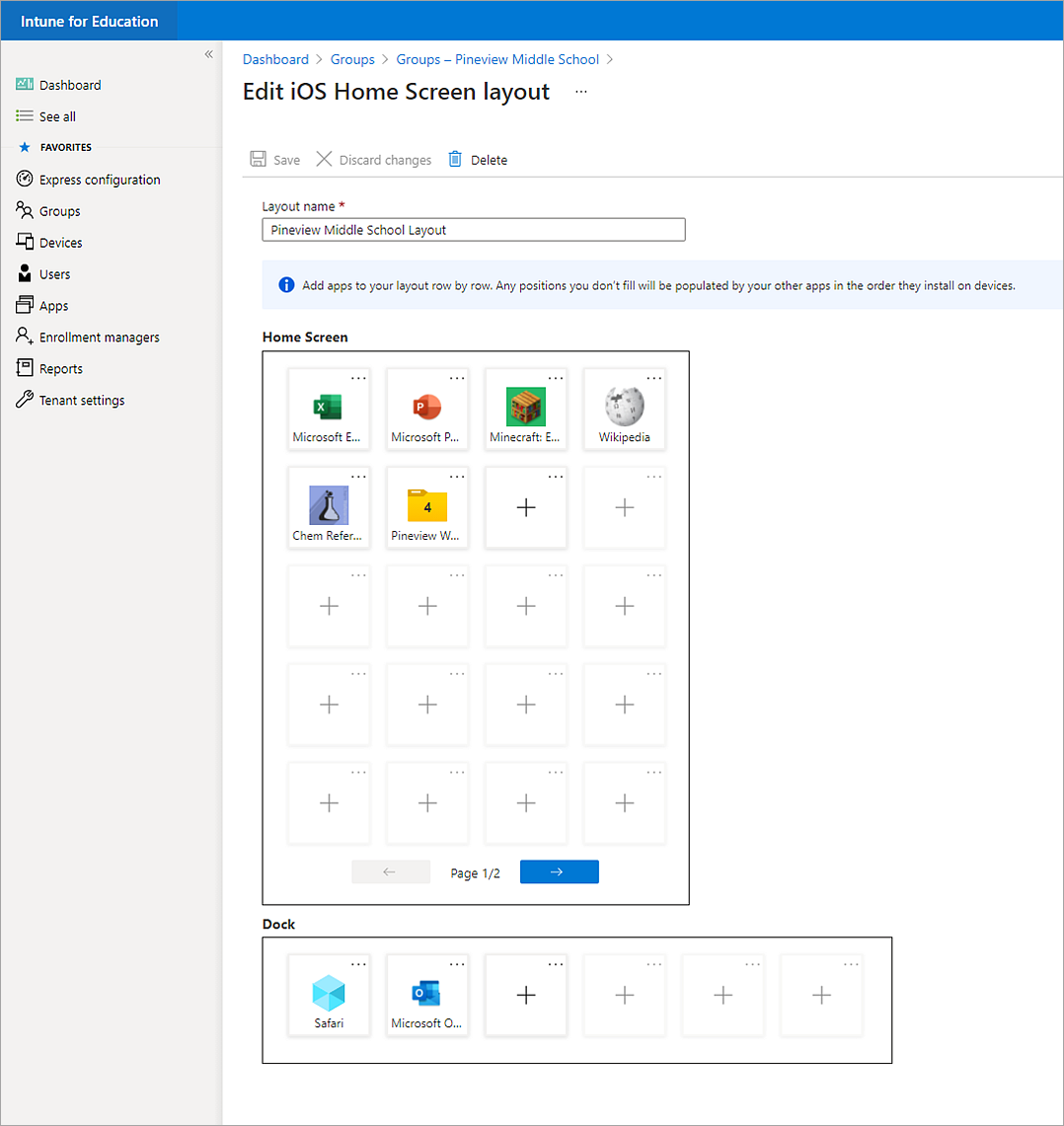
Task: Click the Apps sidebar icon
Action: point(25,305)
